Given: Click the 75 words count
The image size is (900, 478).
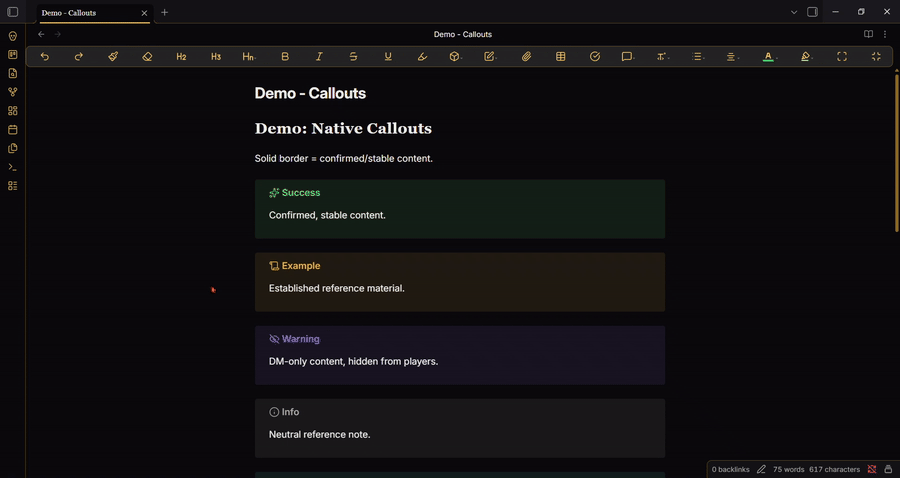Looking at the screenshot, I should pos(788,469).
